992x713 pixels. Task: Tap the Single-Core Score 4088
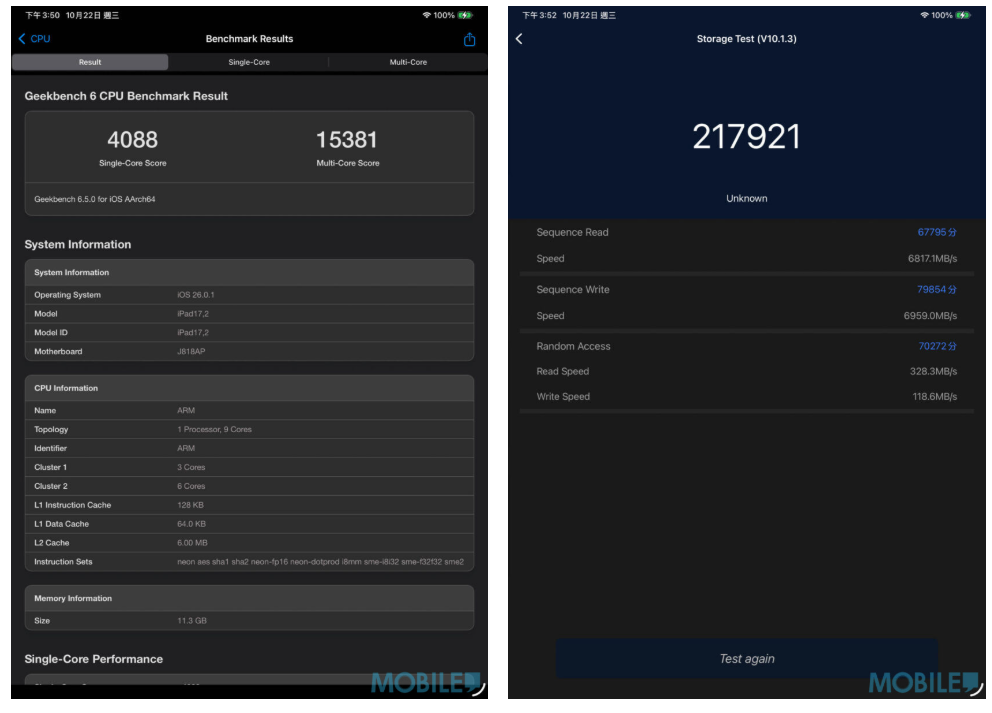133,140
